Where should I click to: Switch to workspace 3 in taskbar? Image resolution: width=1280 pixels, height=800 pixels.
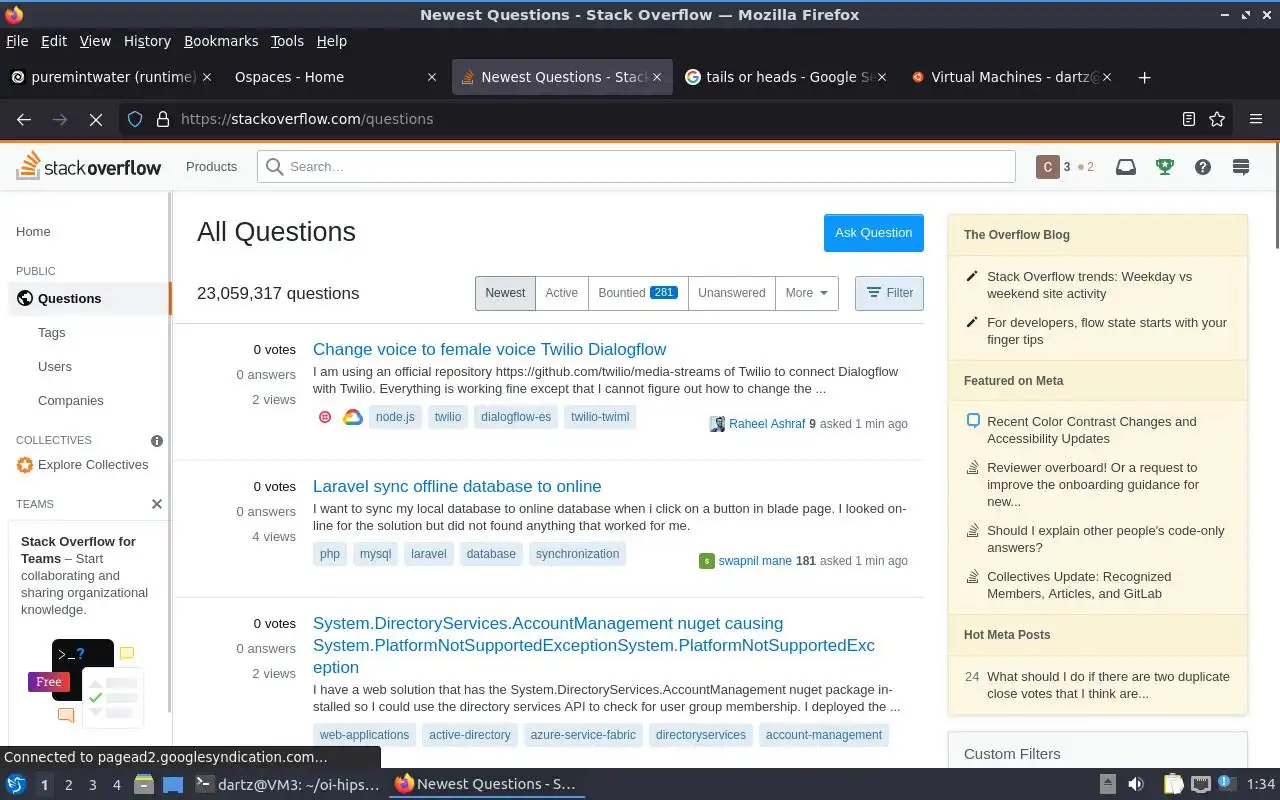92,785
